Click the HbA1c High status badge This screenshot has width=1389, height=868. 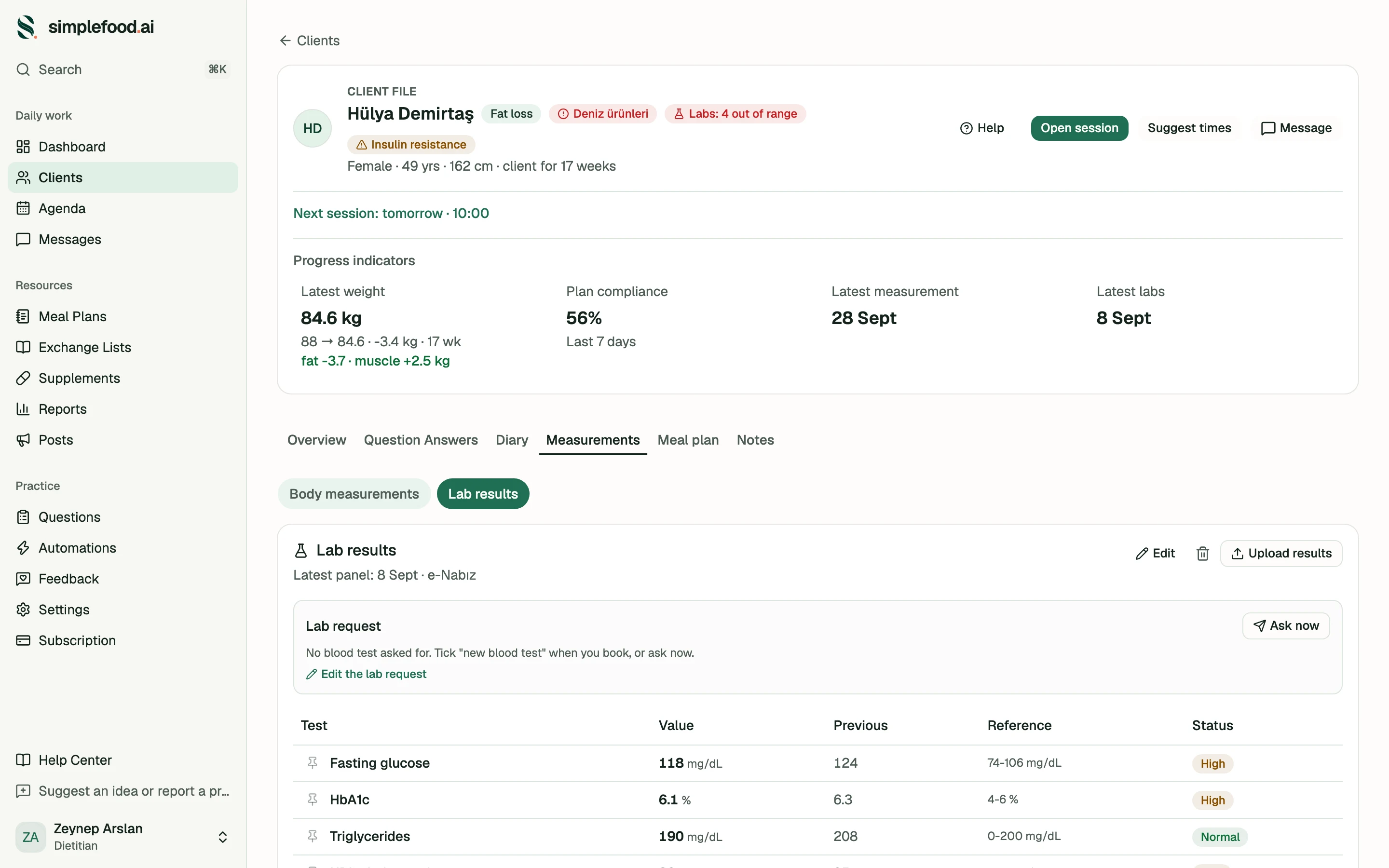pyautogui.click(x=1212, y=800)
